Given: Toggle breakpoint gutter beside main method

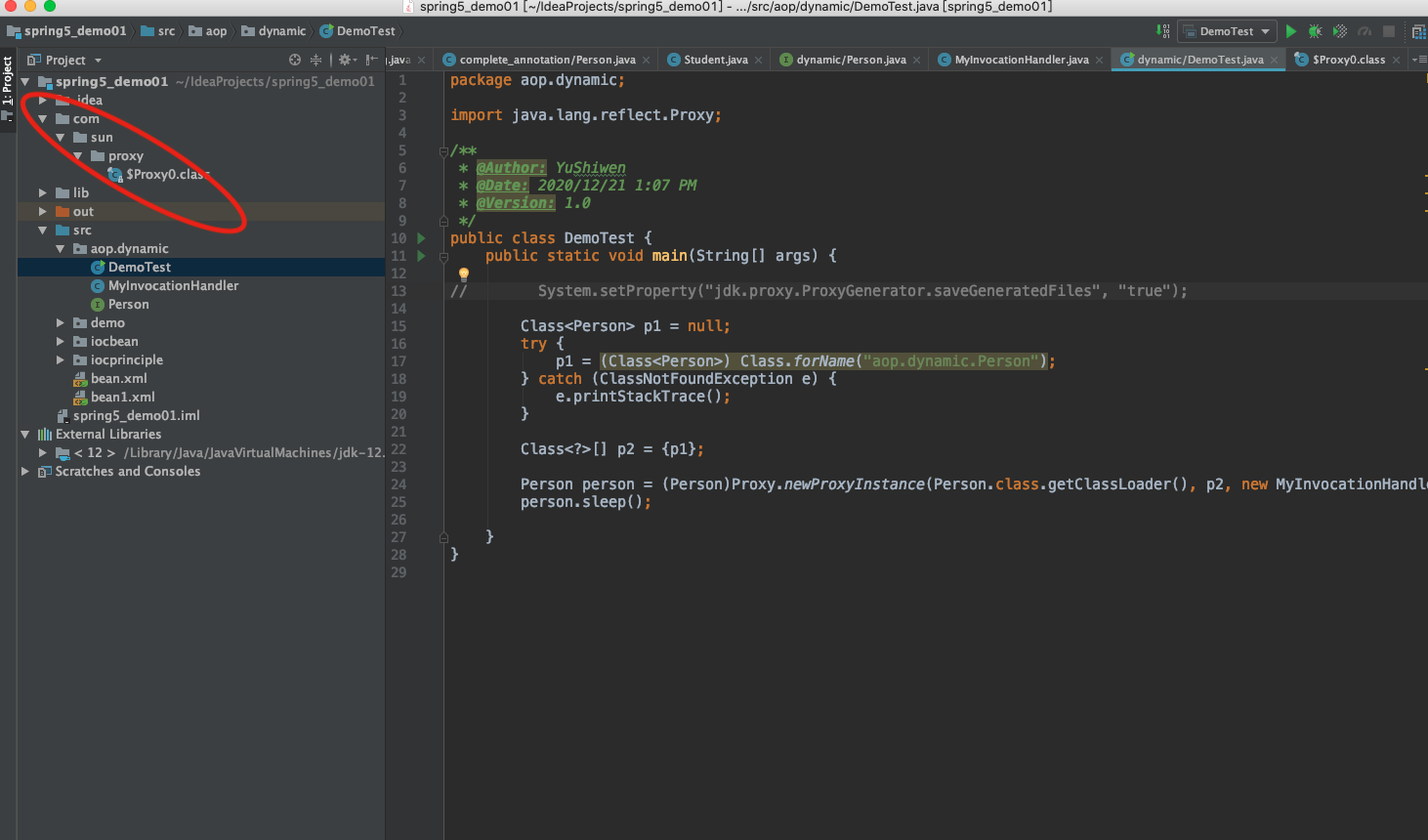Looking at the screenshot, I should tap(435, 255).
